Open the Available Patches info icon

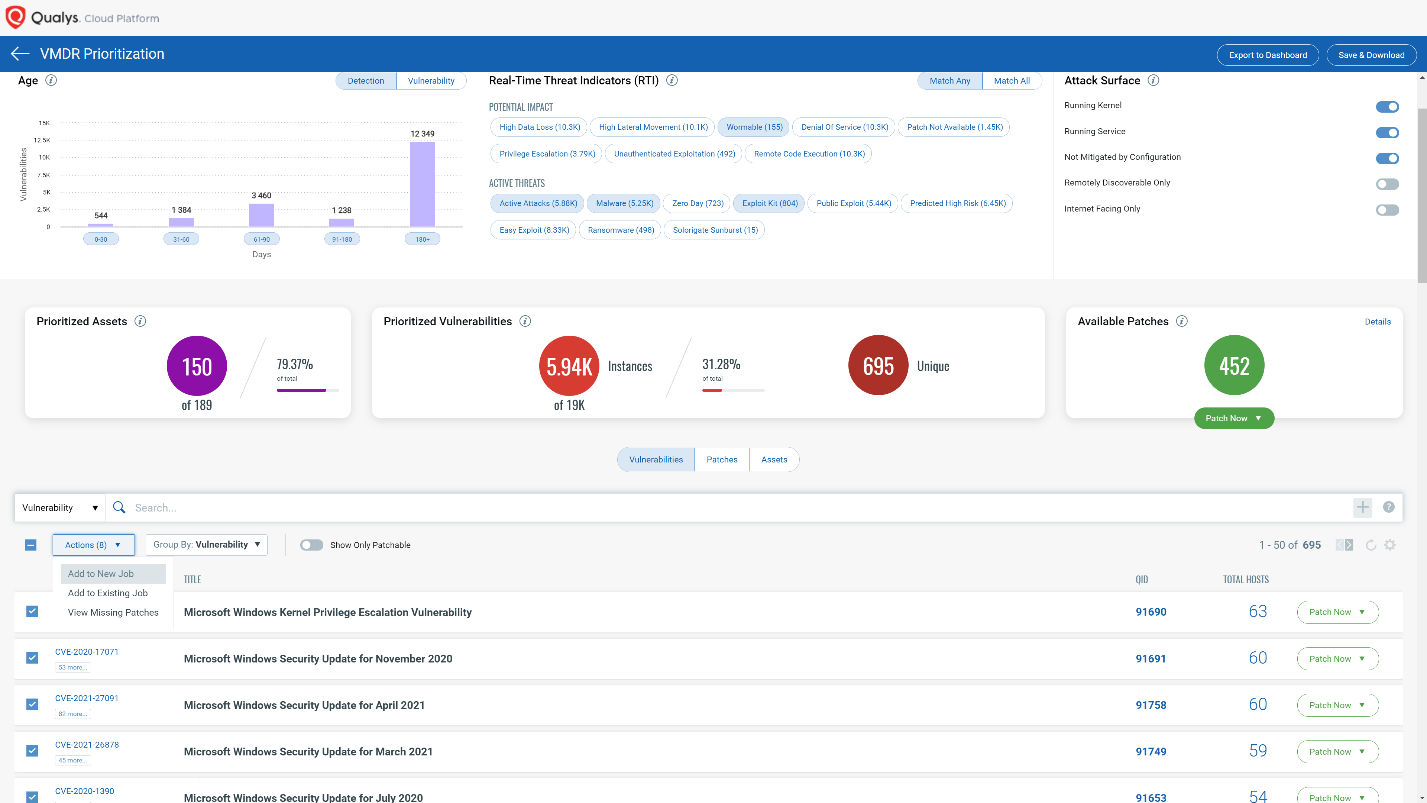pos(1182,321)
